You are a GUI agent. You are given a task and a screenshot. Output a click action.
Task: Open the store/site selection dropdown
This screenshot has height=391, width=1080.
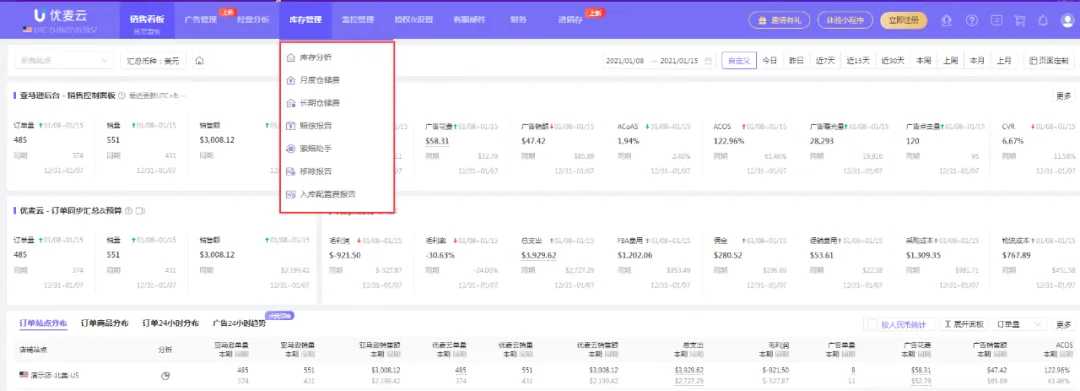point(63,61)
